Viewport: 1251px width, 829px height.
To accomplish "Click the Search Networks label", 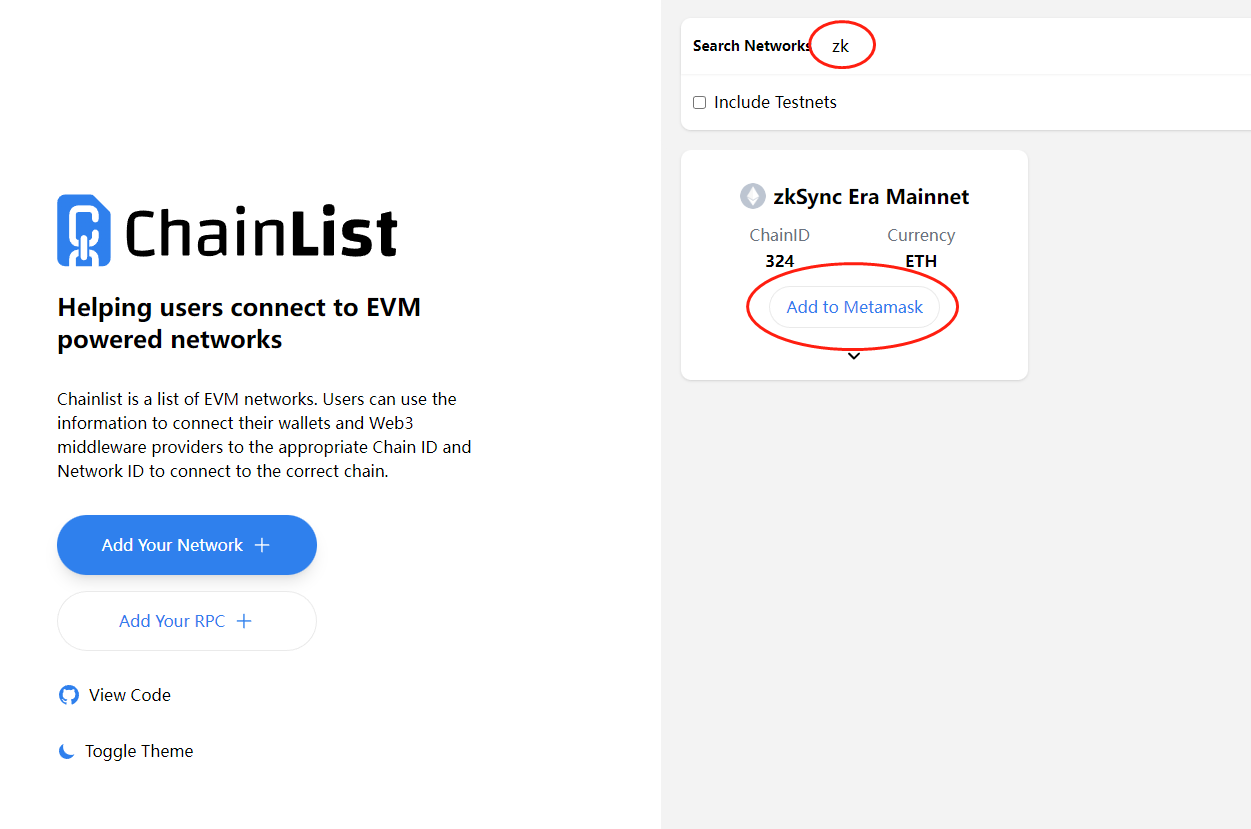I will pos(751,46).
